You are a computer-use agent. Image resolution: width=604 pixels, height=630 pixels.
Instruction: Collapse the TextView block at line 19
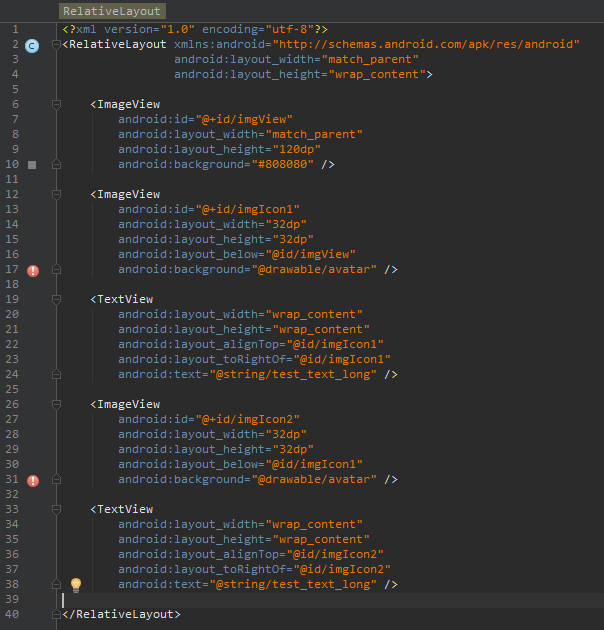[56, 299]
